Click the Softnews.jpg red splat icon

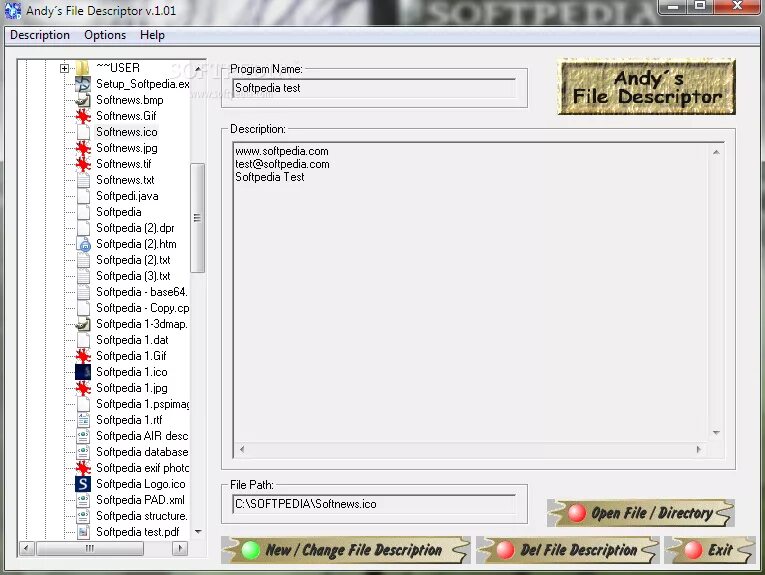(x=83, y=148)
